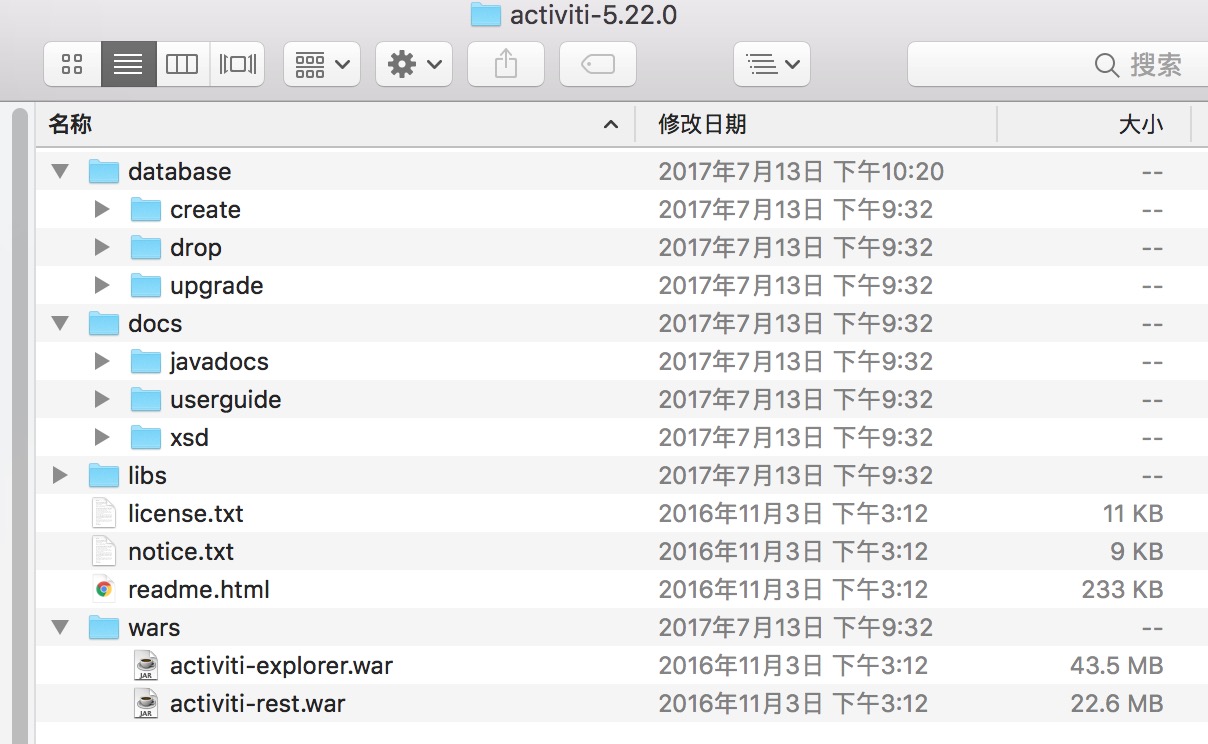1208x744 pixels.
Task: Switch to column view
Action: coord(182,65)
